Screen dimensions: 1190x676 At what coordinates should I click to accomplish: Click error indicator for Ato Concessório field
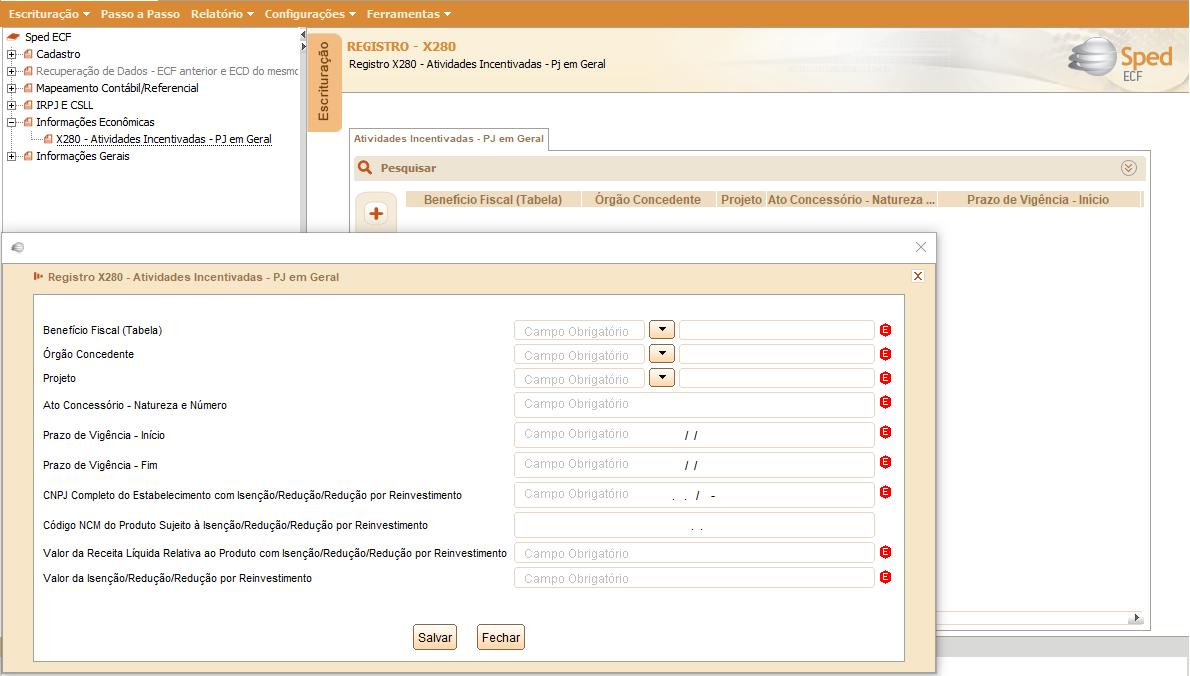coord(885,402)
